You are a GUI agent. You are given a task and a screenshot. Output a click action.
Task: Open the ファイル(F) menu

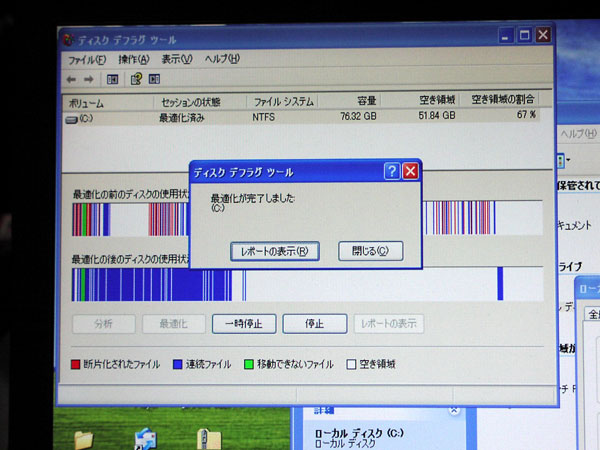[87, 60]
